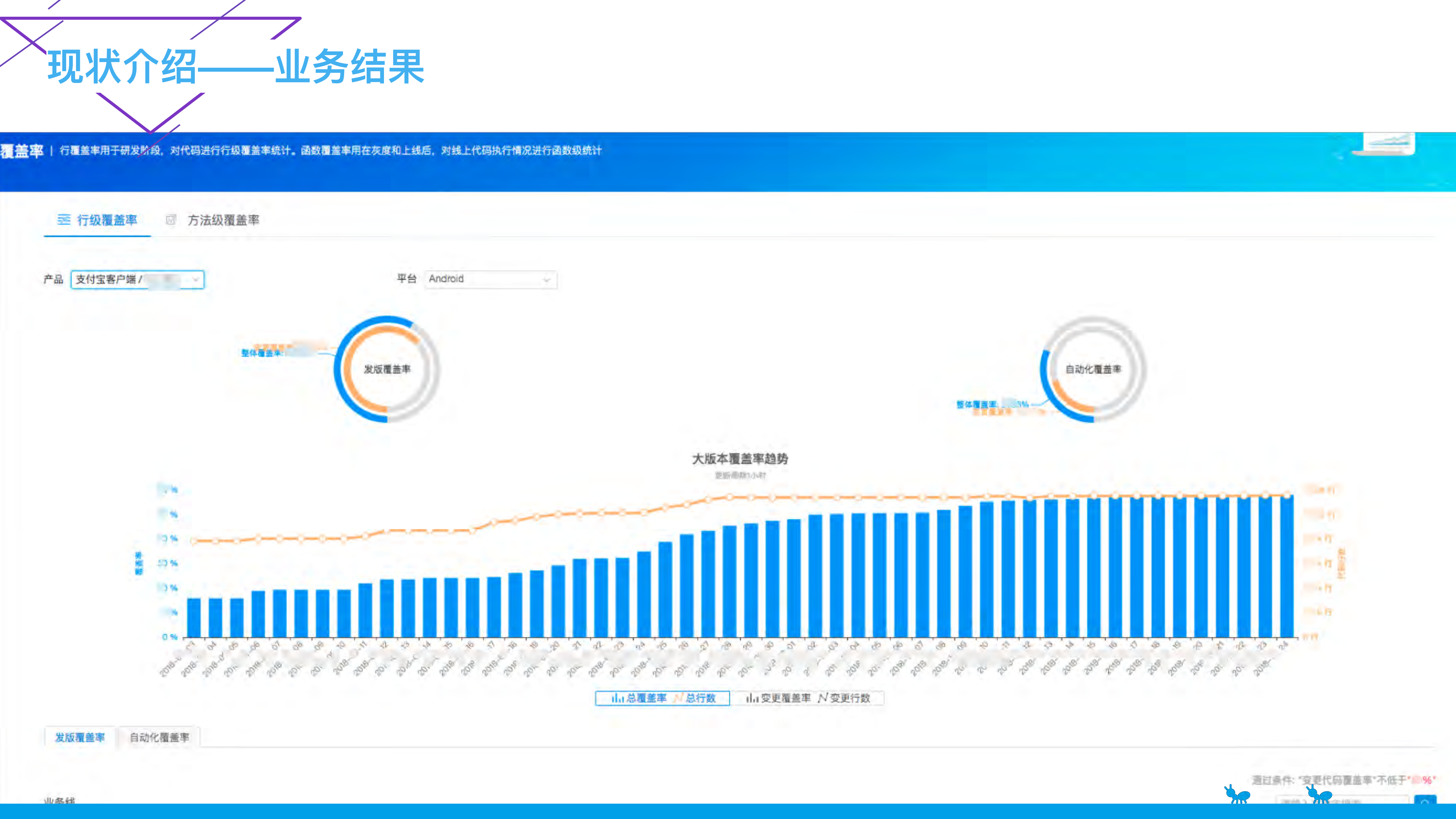1456x819 pixels.
Task: Click the bar chart icon beside 变更覆盖率
Action: (x=753, y=698)
